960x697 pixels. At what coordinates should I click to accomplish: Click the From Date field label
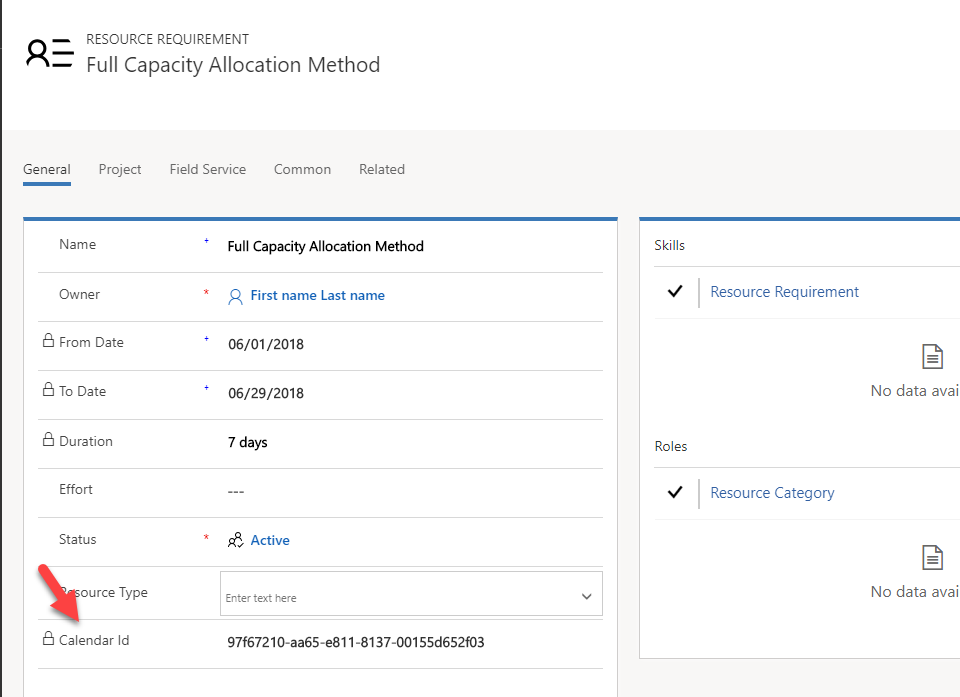click(x=91, y=342)
